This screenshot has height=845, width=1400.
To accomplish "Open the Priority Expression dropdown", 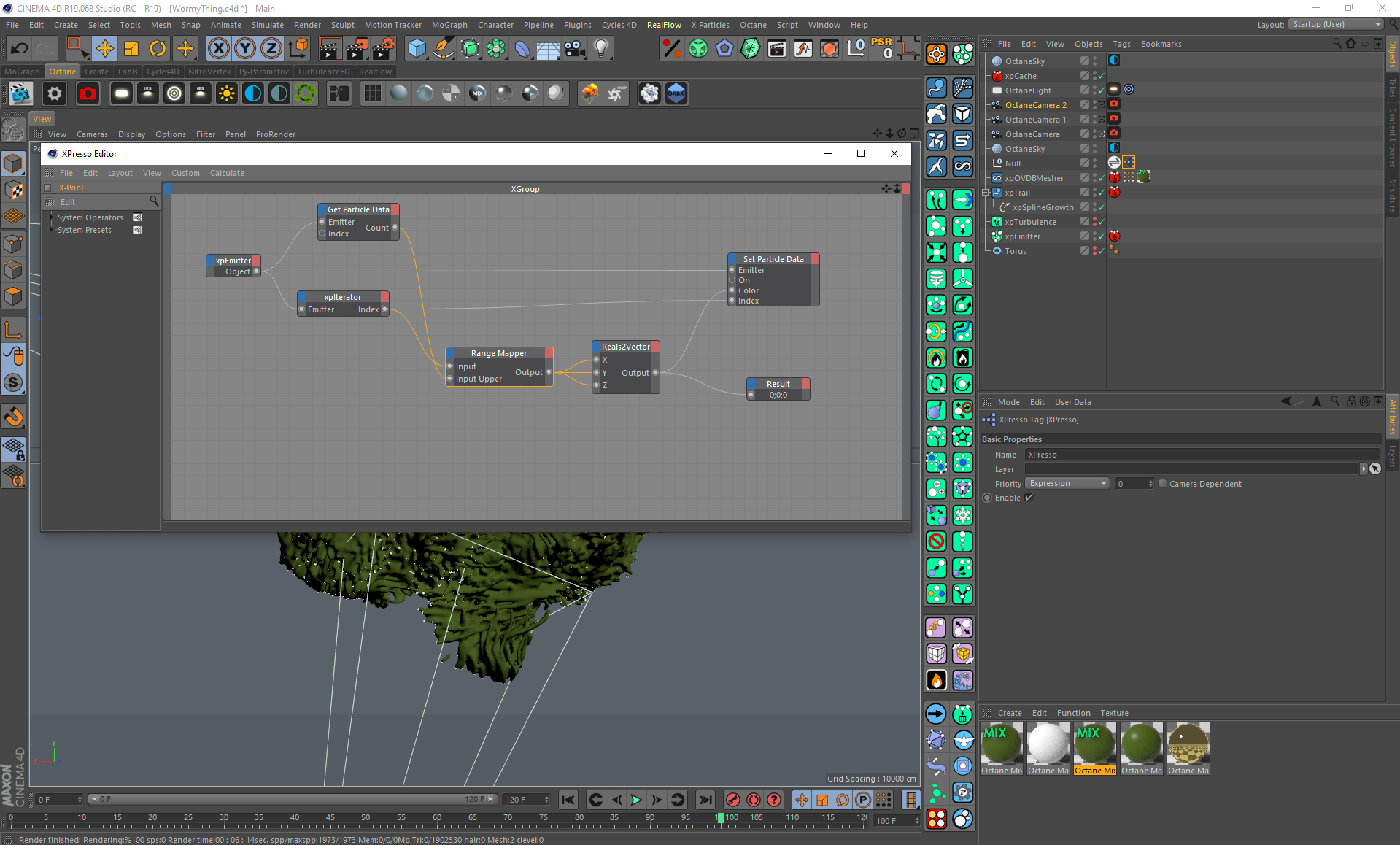I will point(1067,484).
